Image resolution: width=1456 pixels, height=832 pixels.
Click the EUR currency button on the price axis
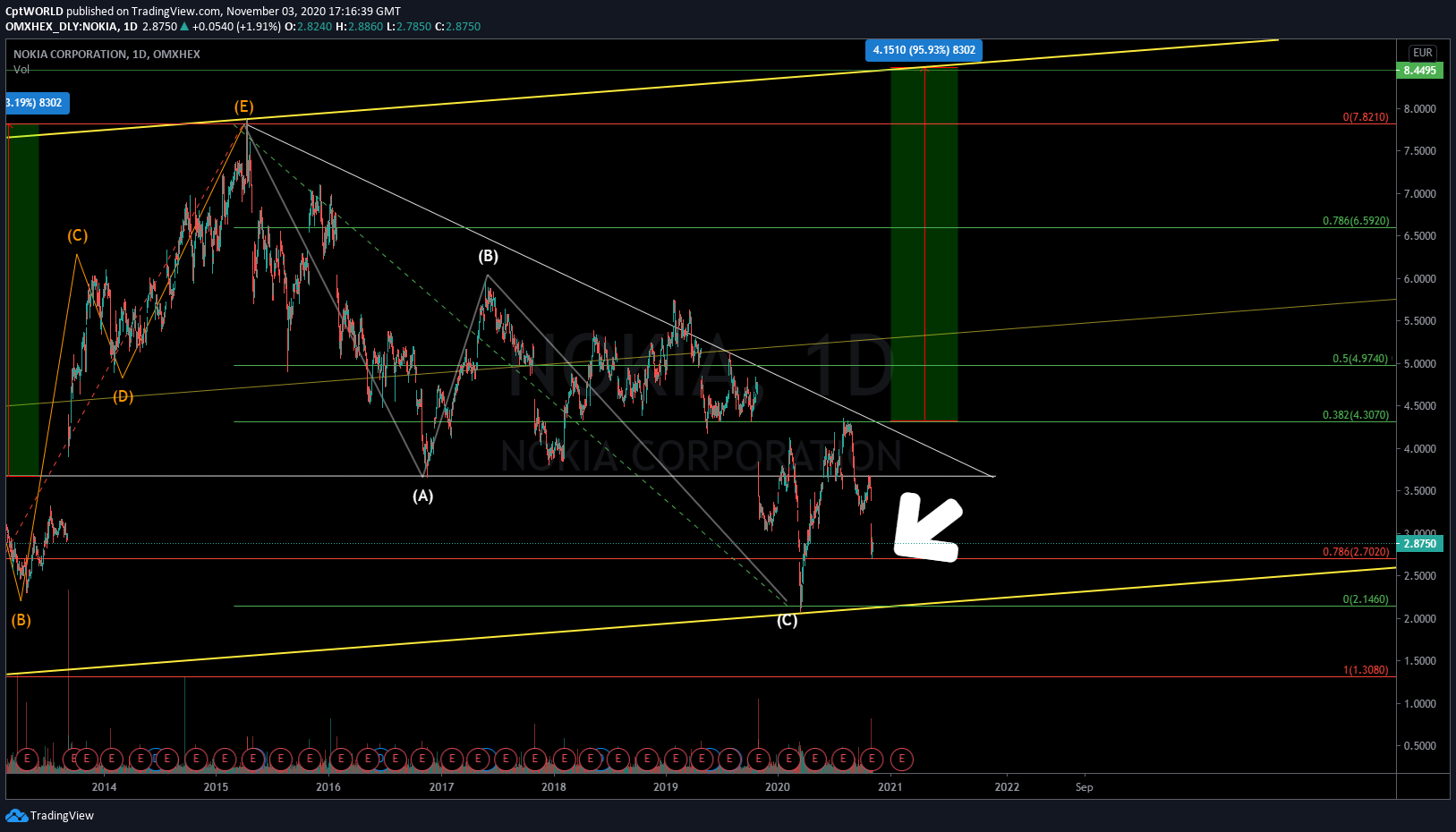pos(1422,53)
